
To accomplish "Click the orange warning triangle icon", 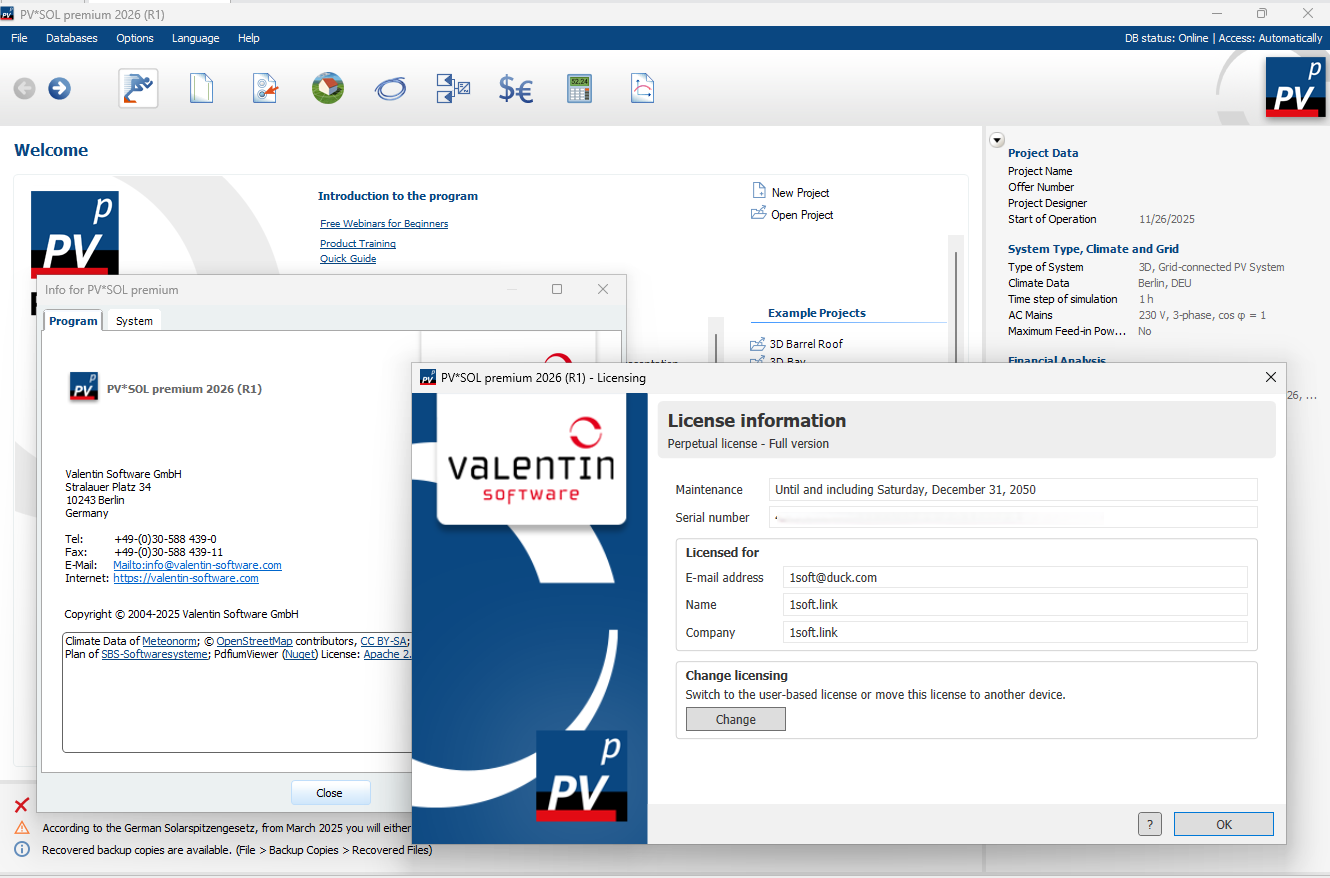I will point(21,828).
